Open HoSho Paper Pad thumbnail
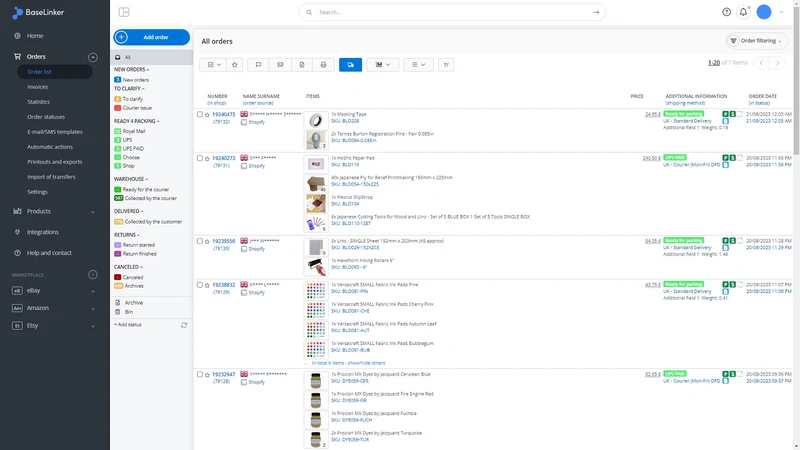Image resolution: width=800 pixels, height=450 pixels. [x=316, y=164]
